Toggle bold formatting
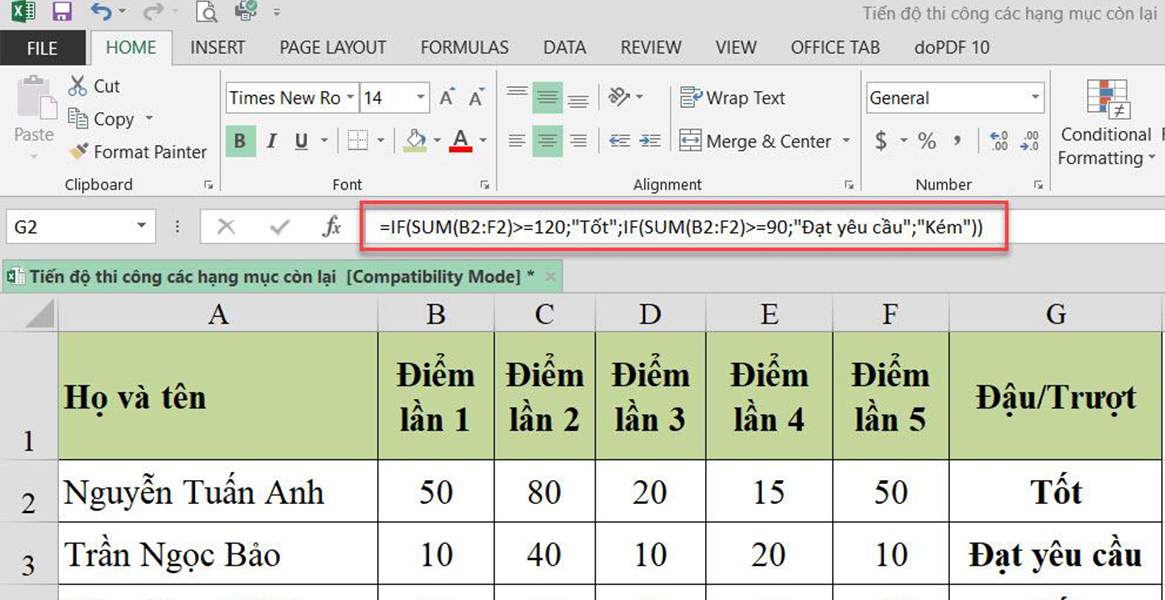1165x600 pixels. point(240,141)
